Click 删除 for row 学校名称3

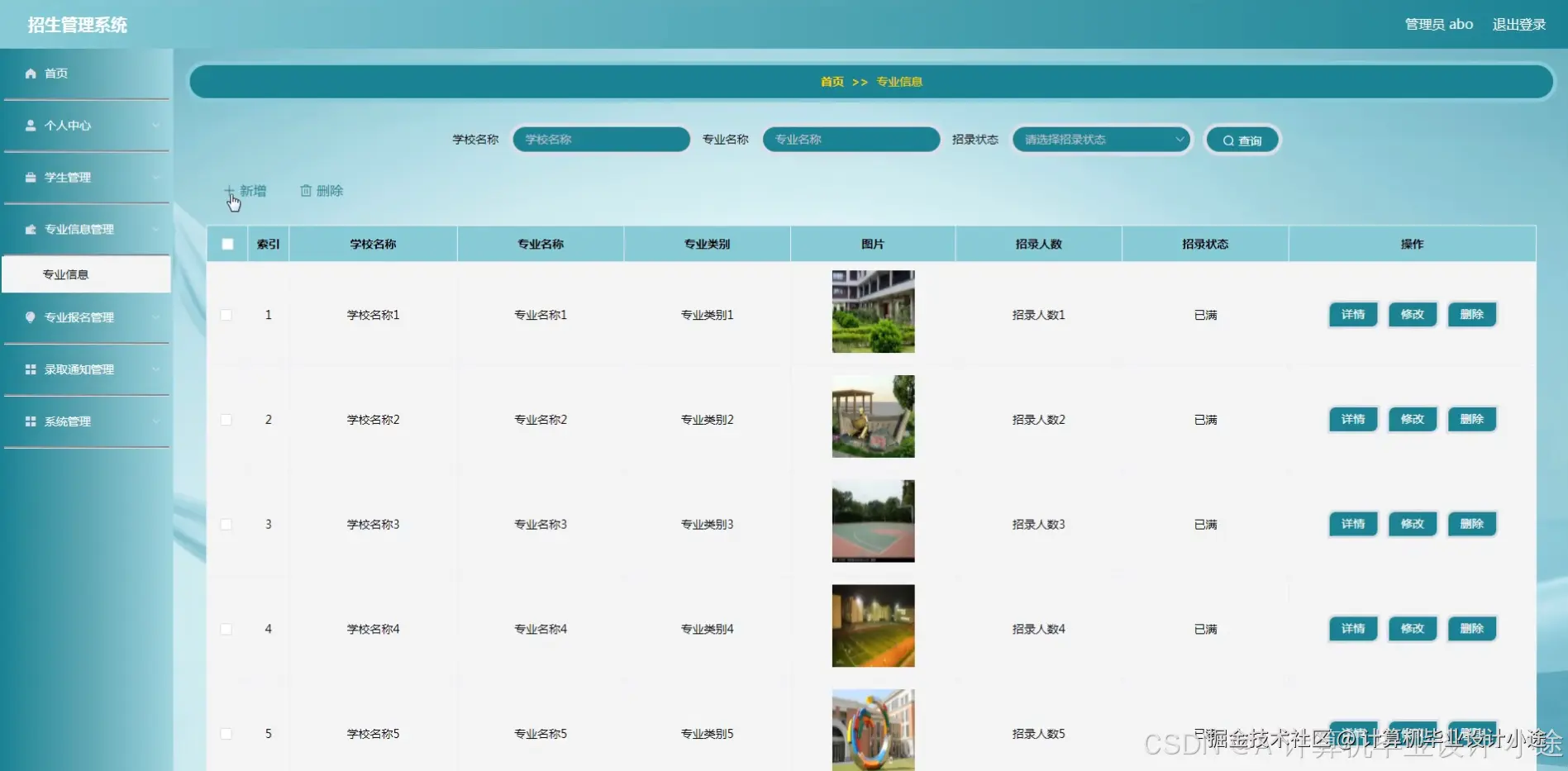(1472, 524)
